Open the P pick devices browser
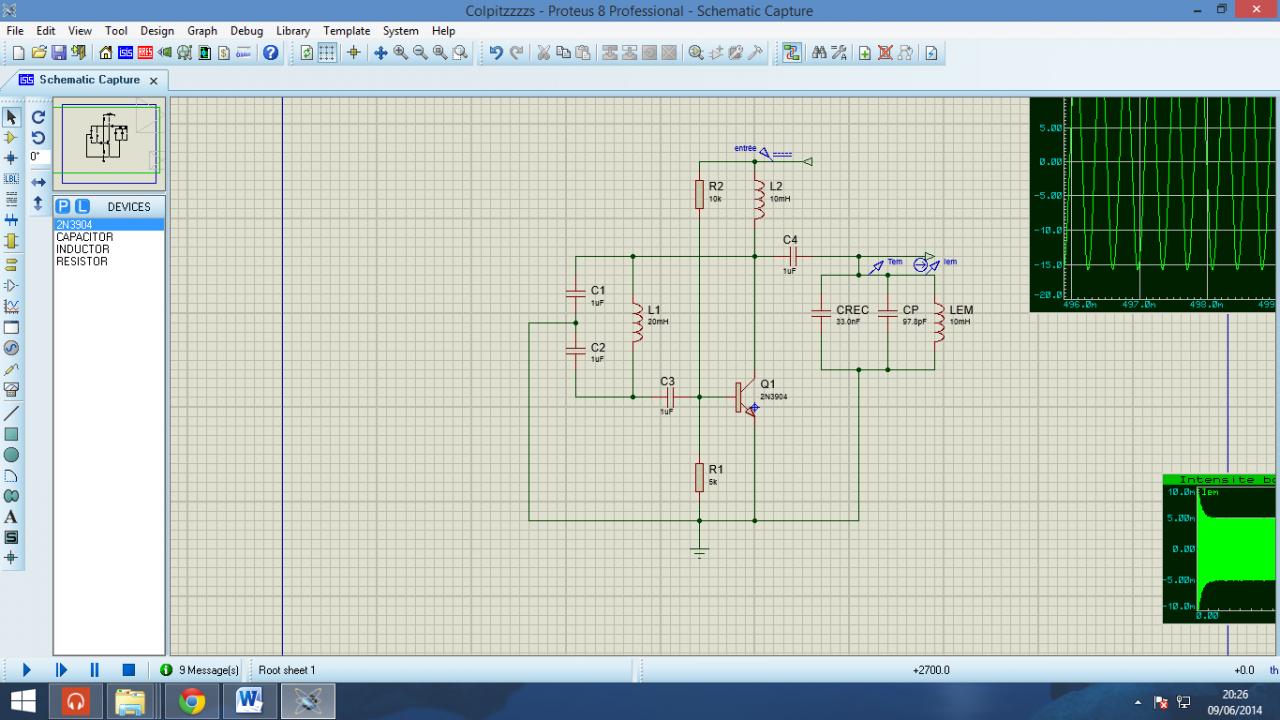This screenshot has width=1280, height=720. click(x=64, y=207)
